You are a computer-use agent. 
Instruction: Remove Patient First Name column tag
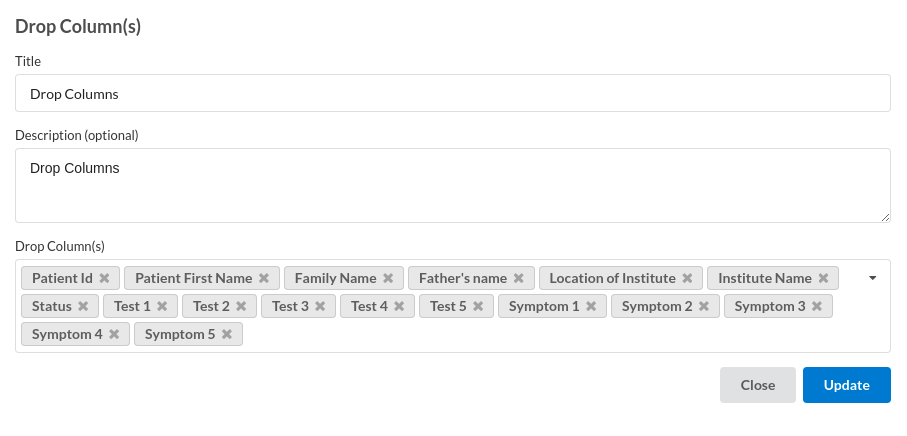(x=264, y=278)
